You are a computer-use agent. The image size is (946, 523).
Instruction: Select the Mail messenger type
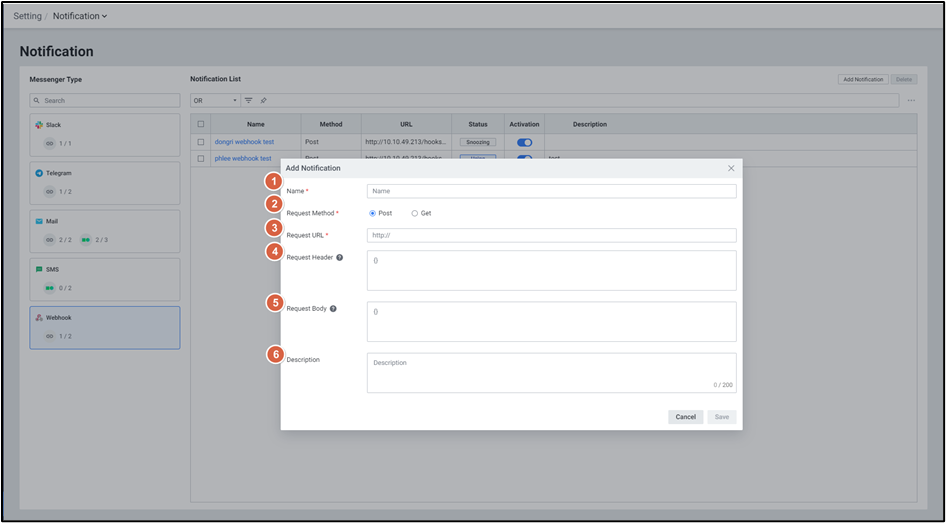pos(105,230)
